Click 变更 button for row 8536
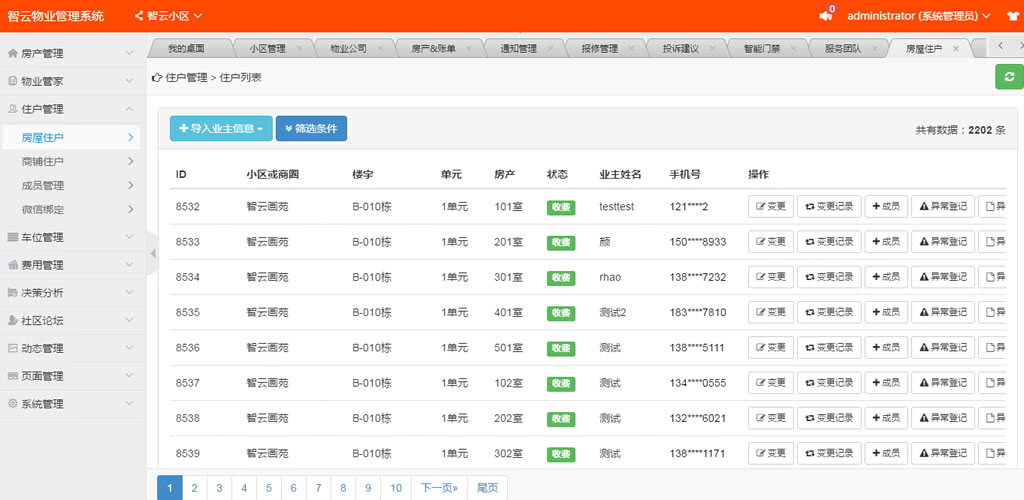This screenshot has height=500, width=1024. point(771,347)
